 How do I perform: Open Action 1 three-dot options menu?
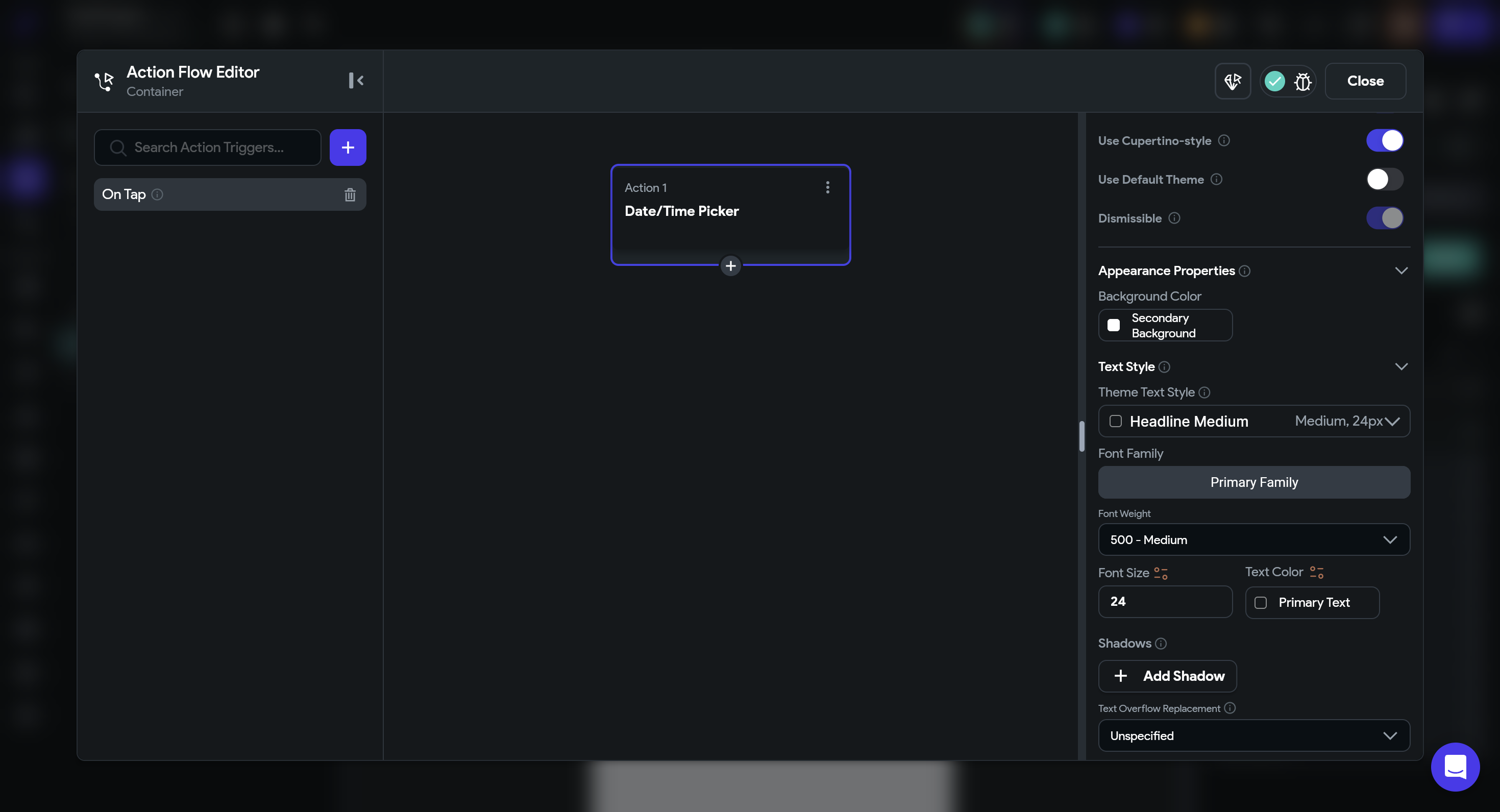coord(827,188)
